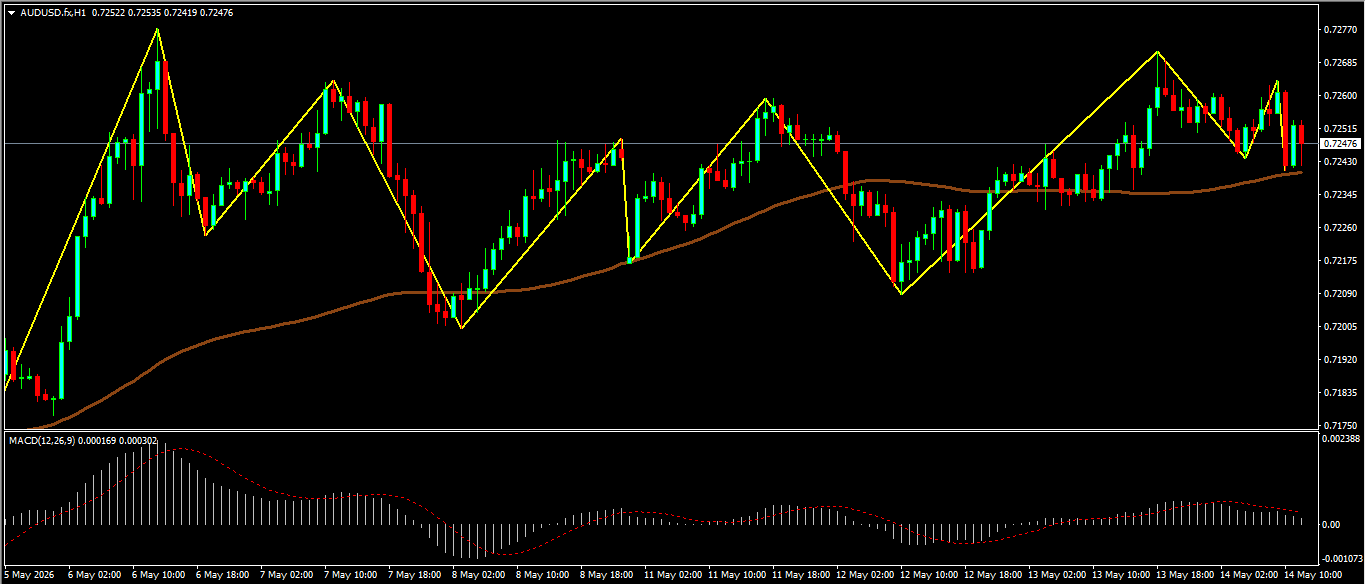Click the 12 May 18:00 time label
Viewport: 1366px width, 584px height.
(x=993, y=576)
